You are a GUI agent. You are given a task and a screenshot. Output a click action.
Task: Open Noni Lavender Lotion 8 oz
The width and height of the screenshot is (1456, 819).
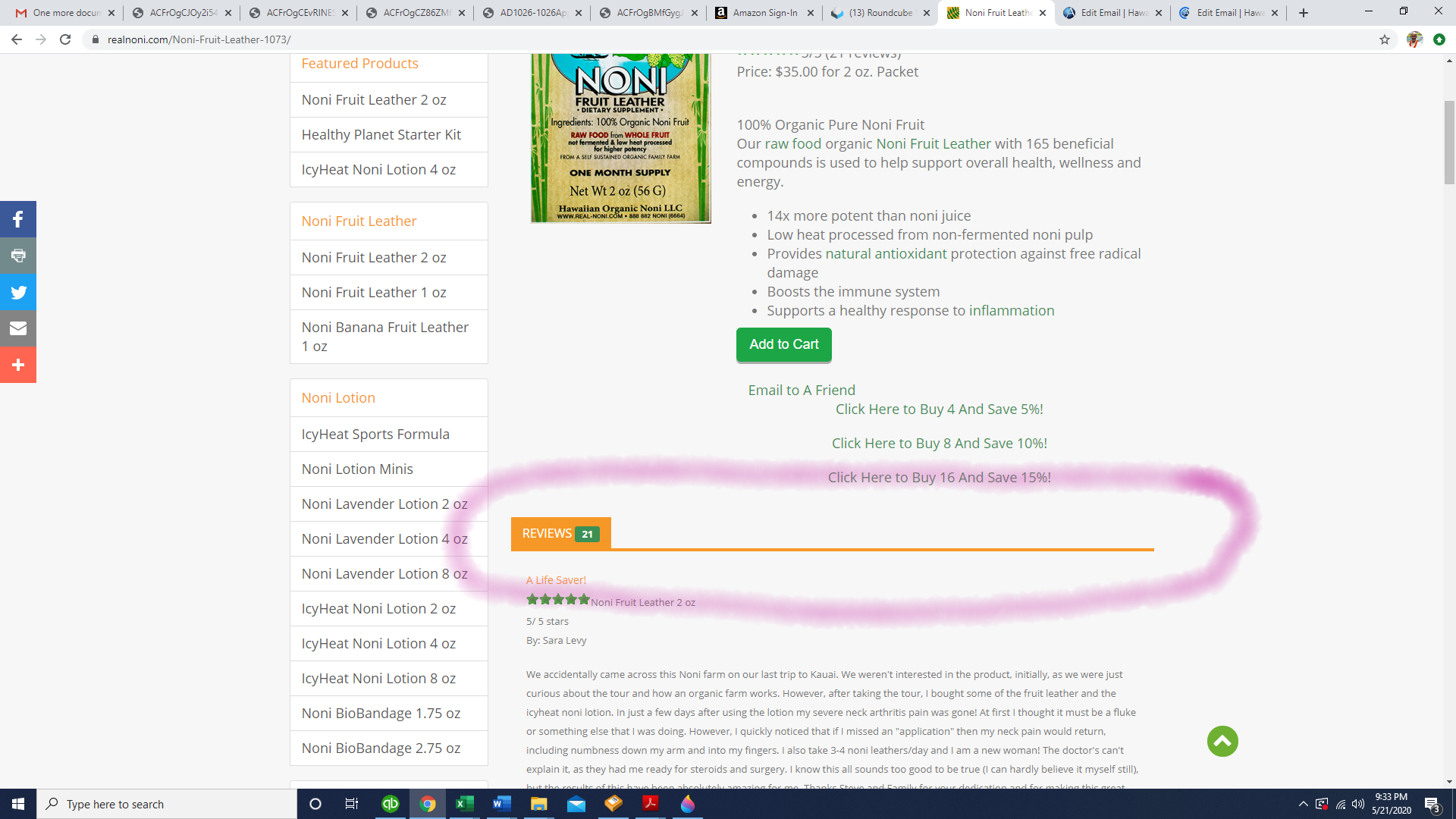[389, 574]
